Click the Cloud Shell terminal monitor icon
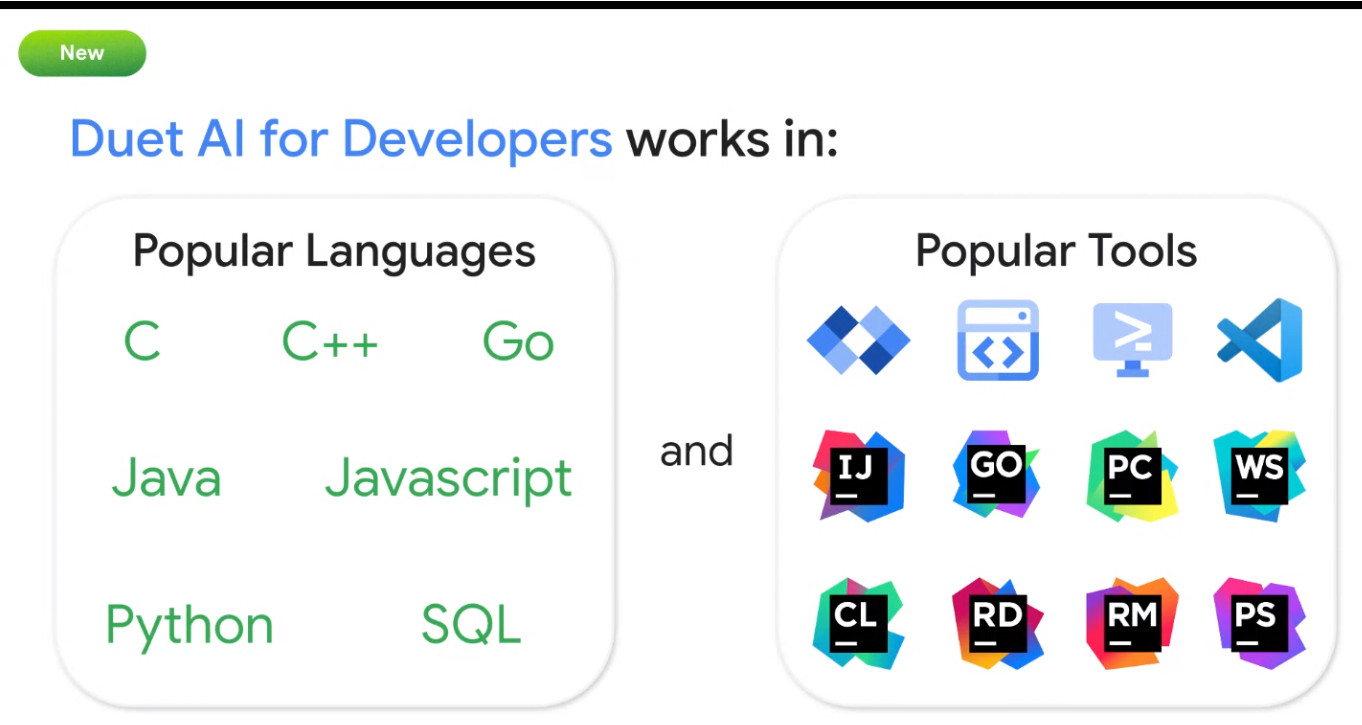 (1132, 340)
